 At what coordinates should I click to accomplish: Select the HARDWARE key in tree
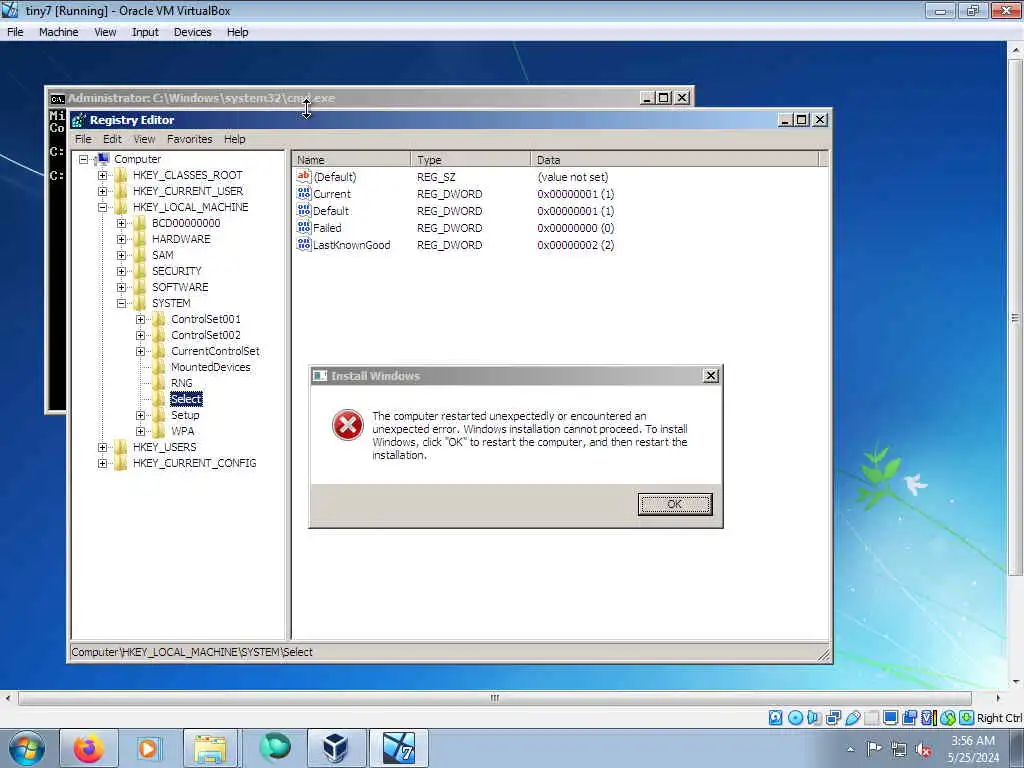(181, 239)
